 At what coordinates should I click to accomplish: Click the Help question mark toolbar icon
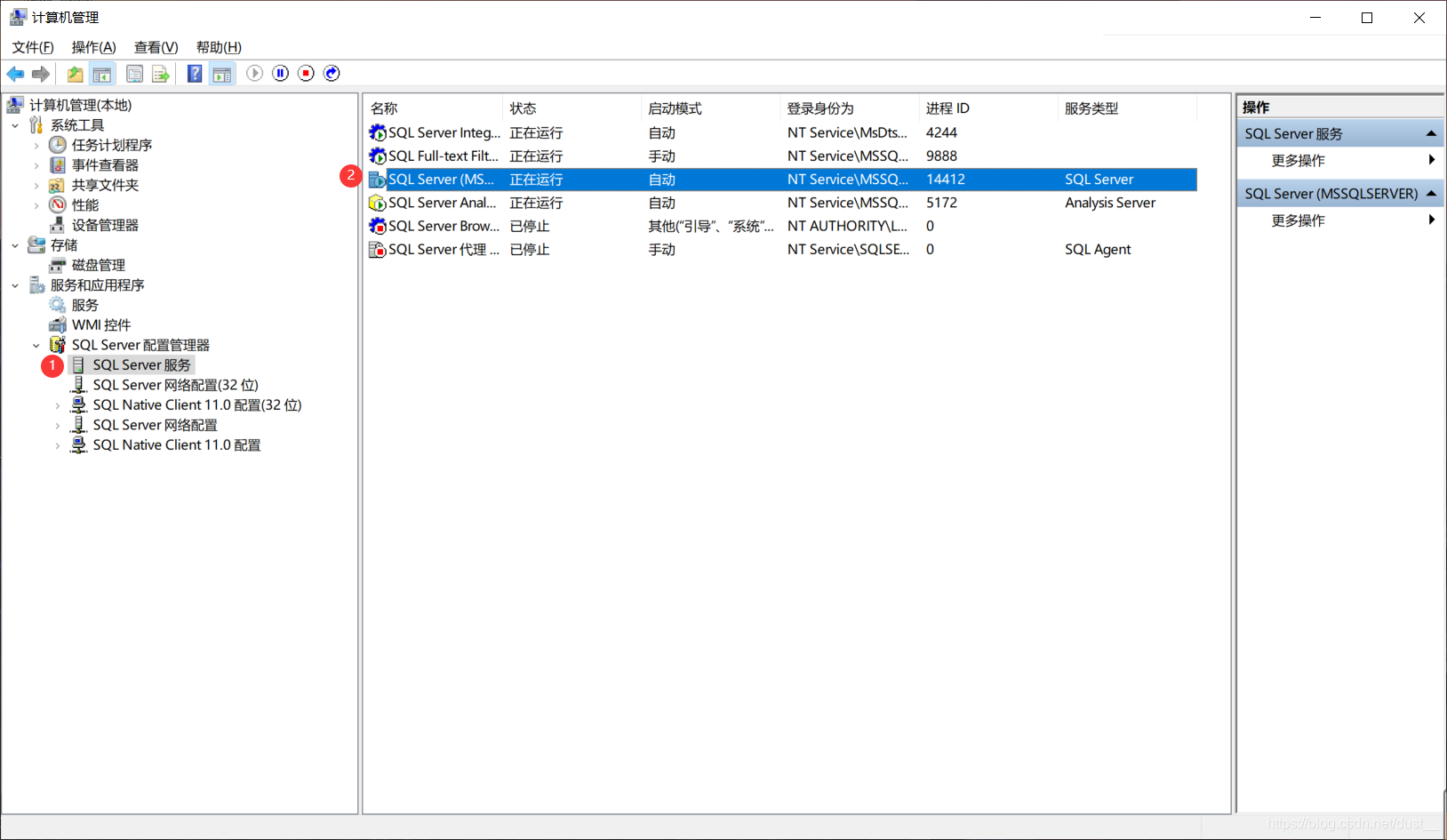click(195, 74)
